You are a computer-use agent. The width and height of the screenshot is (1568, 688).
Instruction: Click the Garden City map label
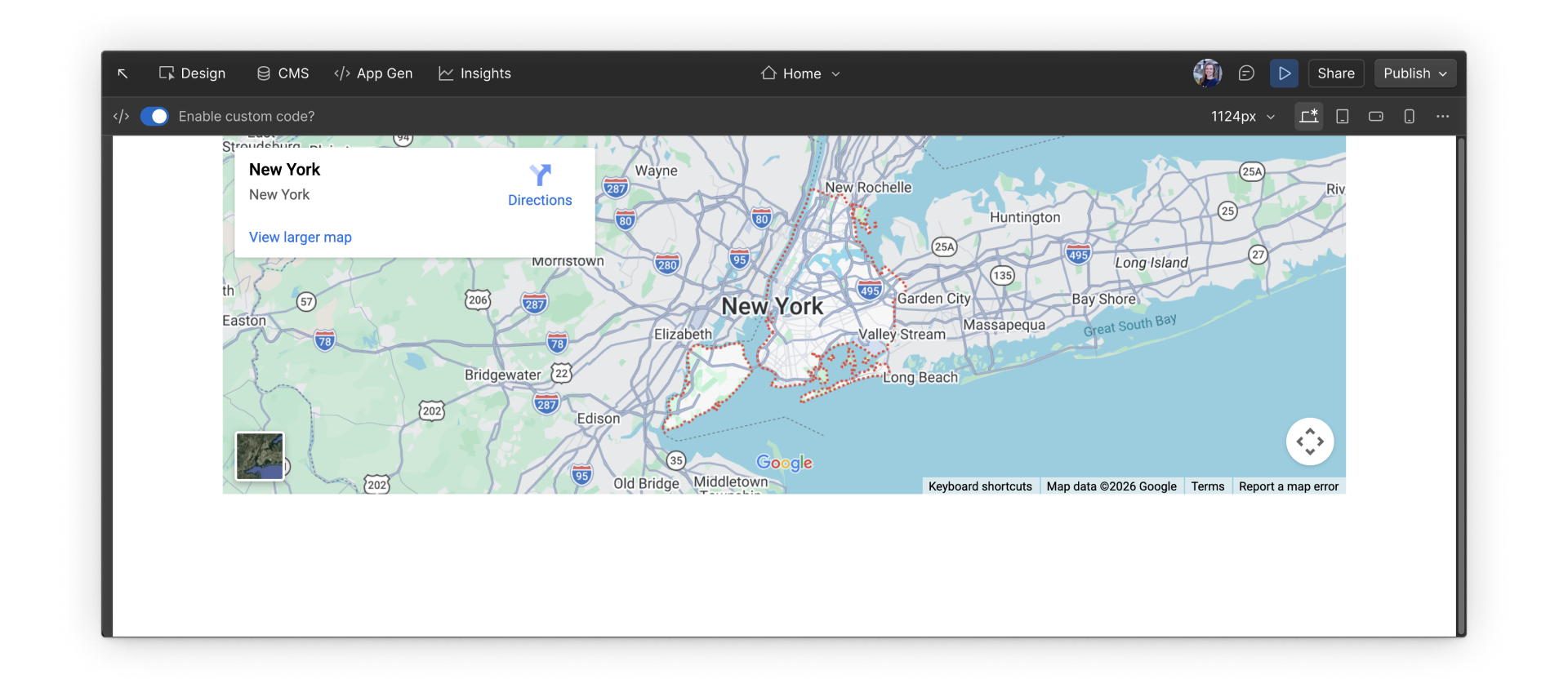click(x=934, y=299)
